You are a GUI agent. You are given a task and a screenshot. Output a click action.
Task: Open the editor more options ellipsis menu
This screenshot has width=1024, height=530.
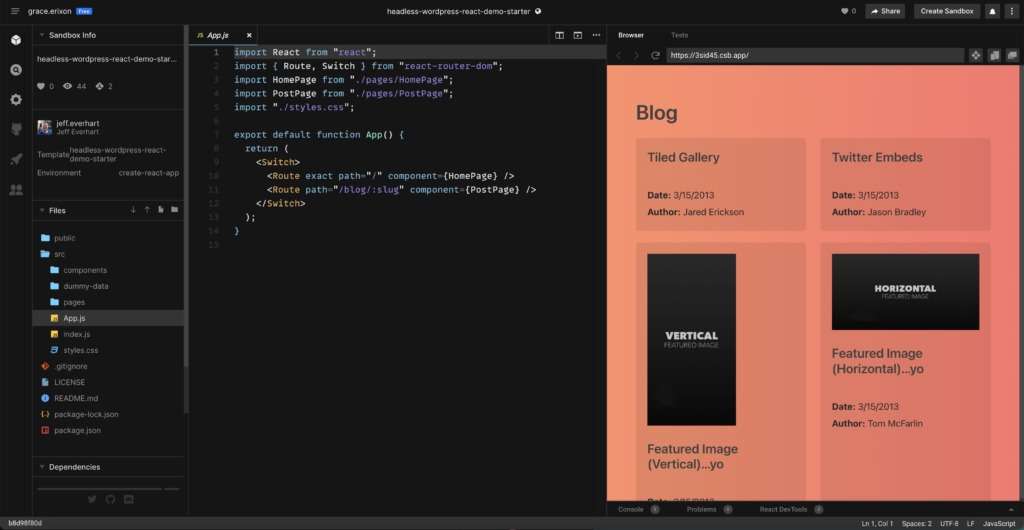pyautogui.click(x=596, y=35)
